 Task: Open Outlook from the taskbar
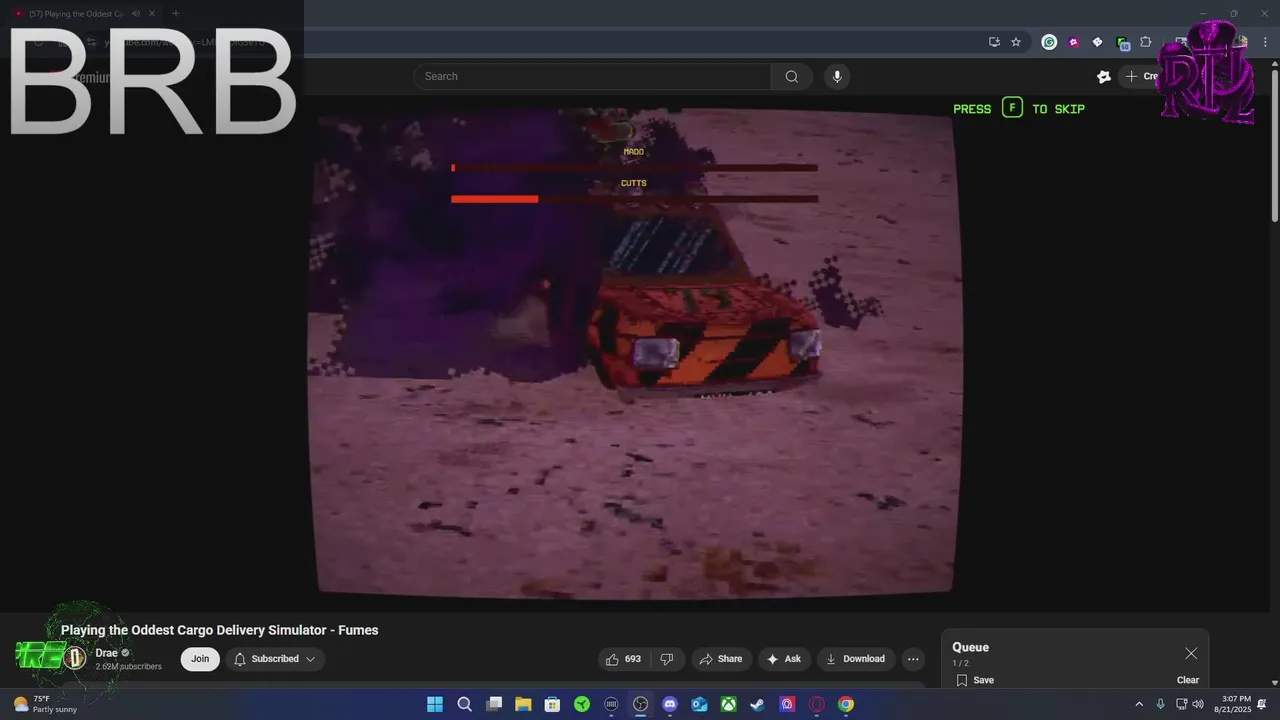(x=700, y=704)
